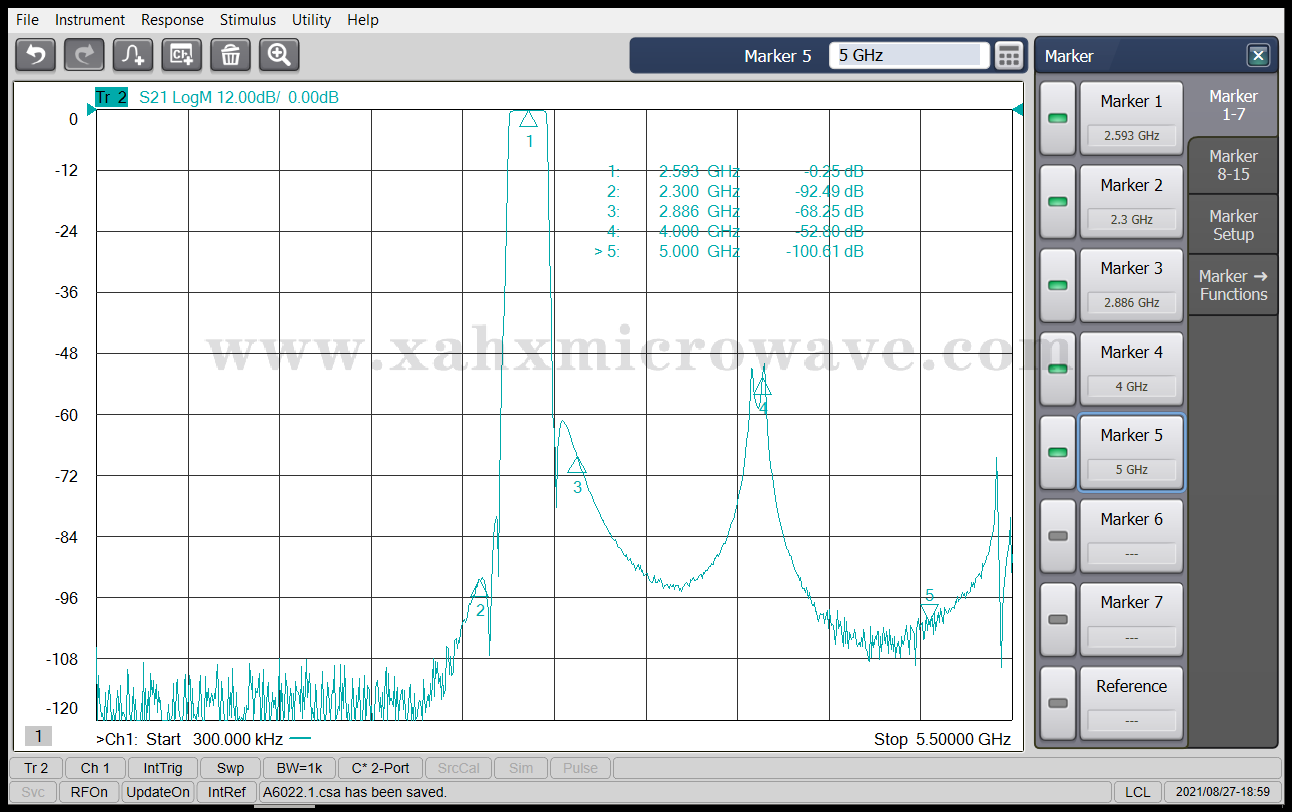
Task: Click the Stop 5.50000 GHz label
Action: click(942, 740)
